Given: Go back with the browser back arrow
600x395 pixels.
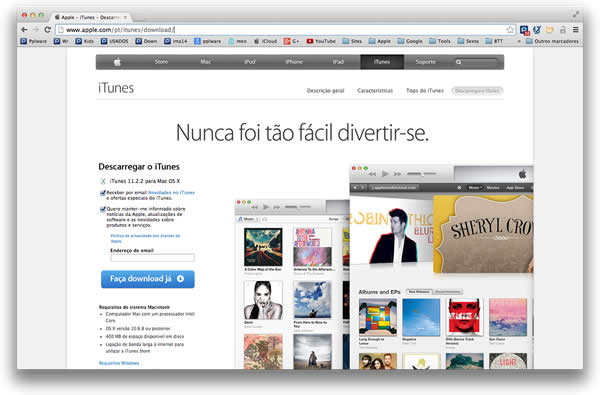Looking at the screenshot, I should point(24,29).
